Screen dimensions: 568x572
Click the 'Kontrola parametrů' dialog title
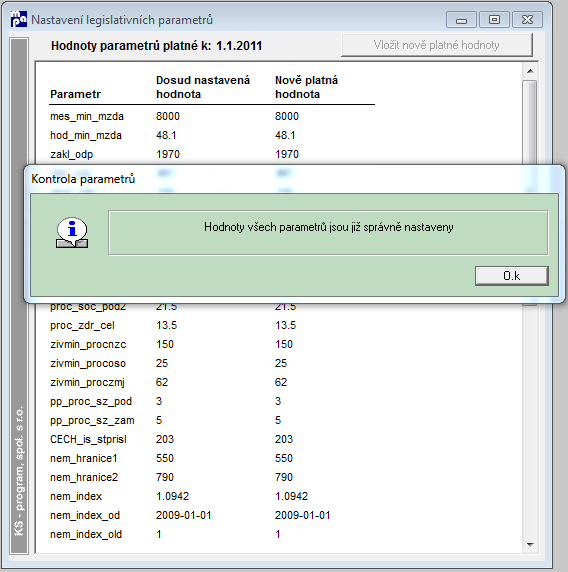[83, 179]
